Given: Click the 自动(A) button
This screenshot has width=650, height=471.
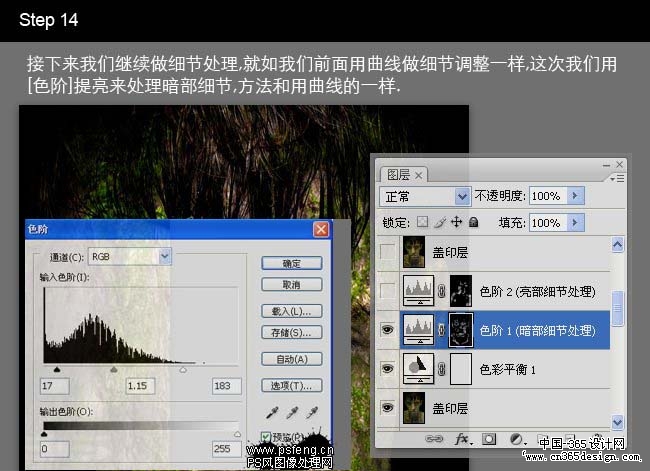Looking at the screenshot, I should click(292, 359).
